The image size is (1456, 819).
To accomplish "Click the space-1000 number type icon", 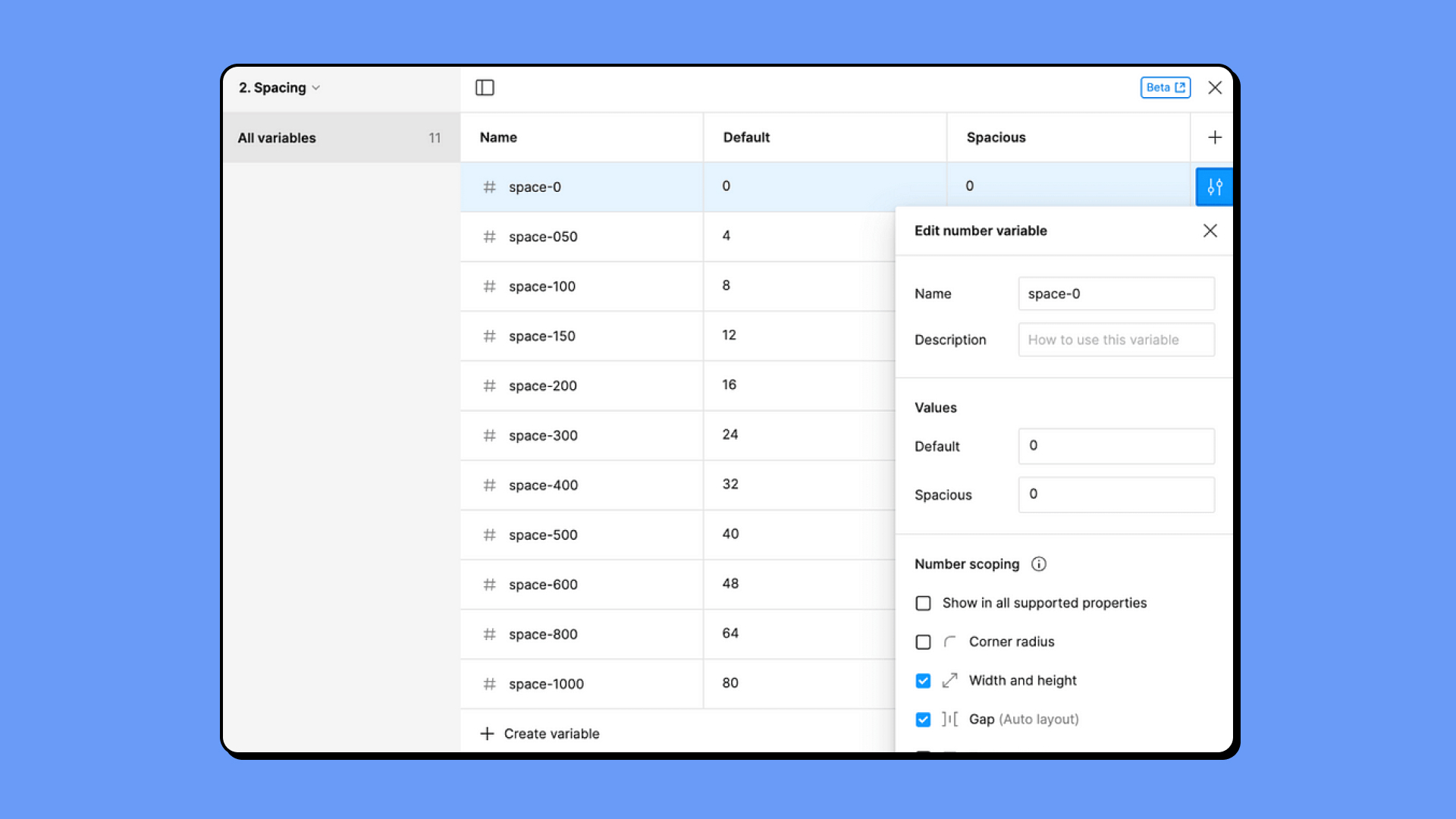I will [490, 684].
